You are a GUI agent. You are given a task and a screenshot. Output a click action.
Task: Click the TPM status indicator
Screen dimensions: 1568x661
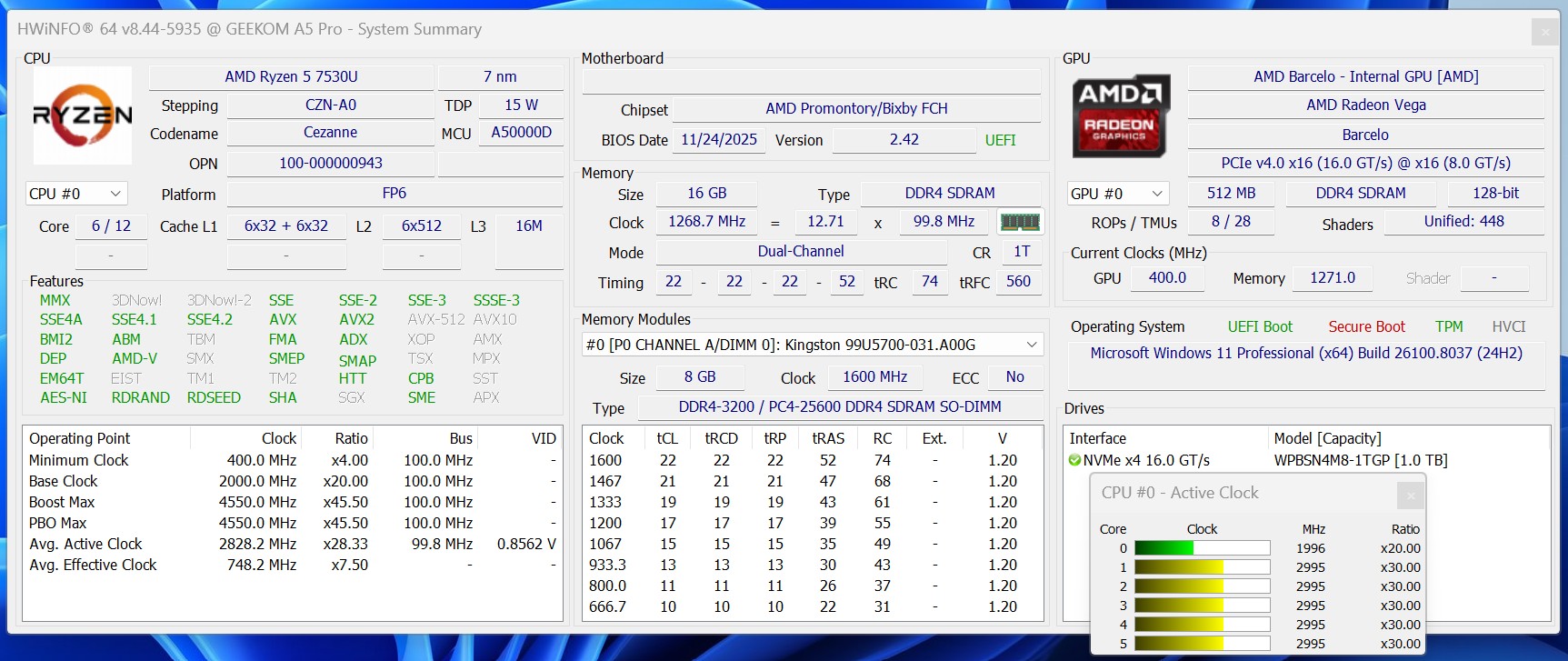[1449, 326]
